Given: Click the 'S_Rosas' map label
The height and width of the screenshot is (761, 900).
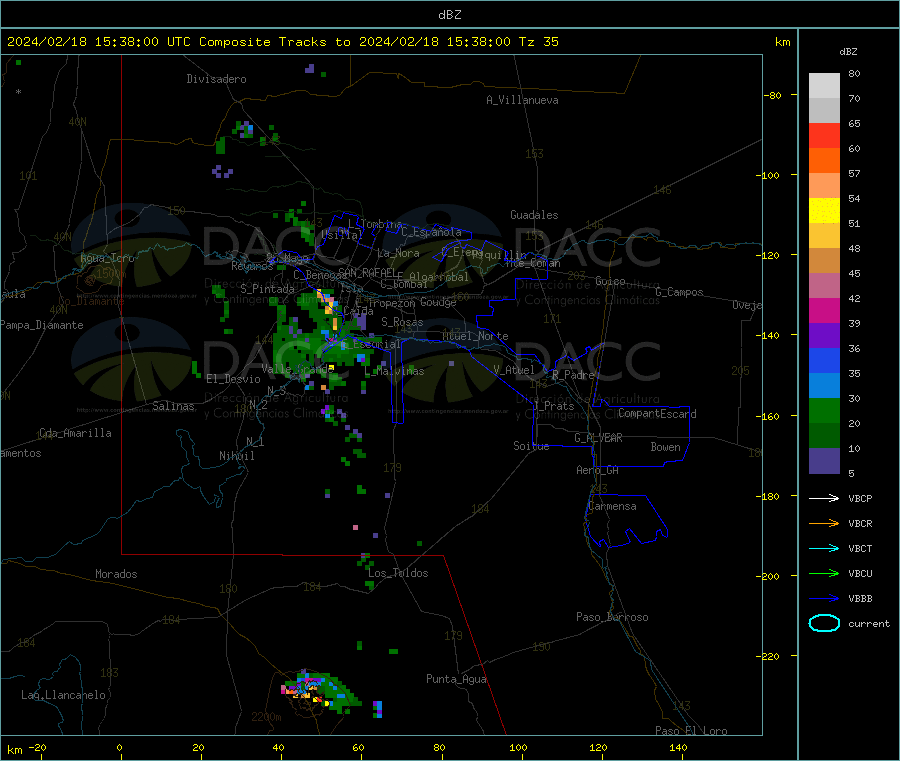Looking at the screenshot, I should (x=402, y=322).
